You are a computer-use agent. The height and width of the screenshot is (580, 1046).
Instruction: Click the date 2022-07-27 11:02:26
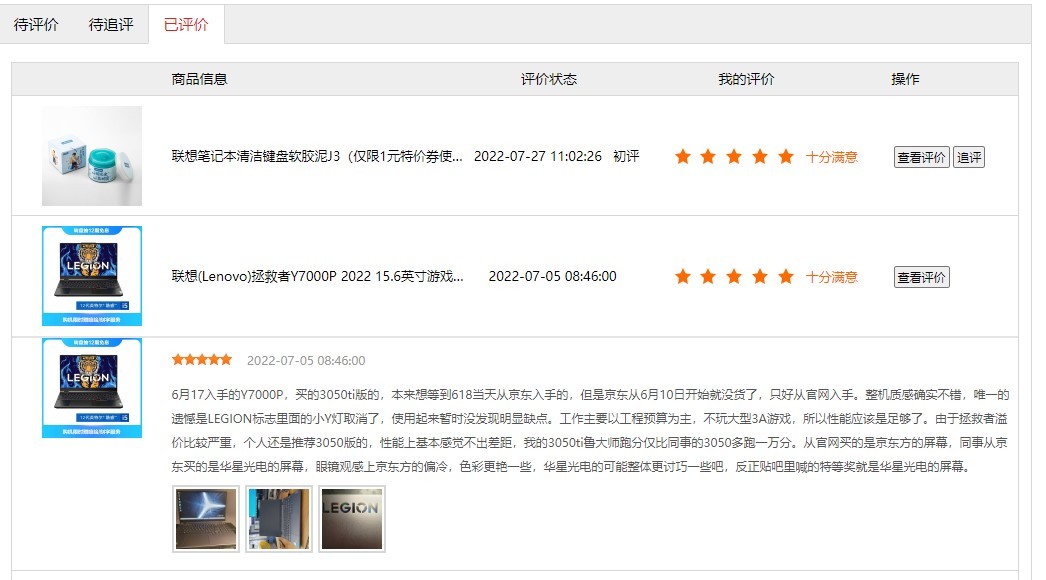tap(538, 156)
